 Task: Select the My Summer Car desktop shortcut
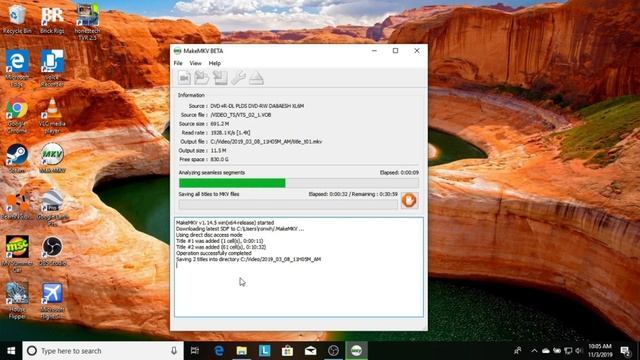coord(17,253)
